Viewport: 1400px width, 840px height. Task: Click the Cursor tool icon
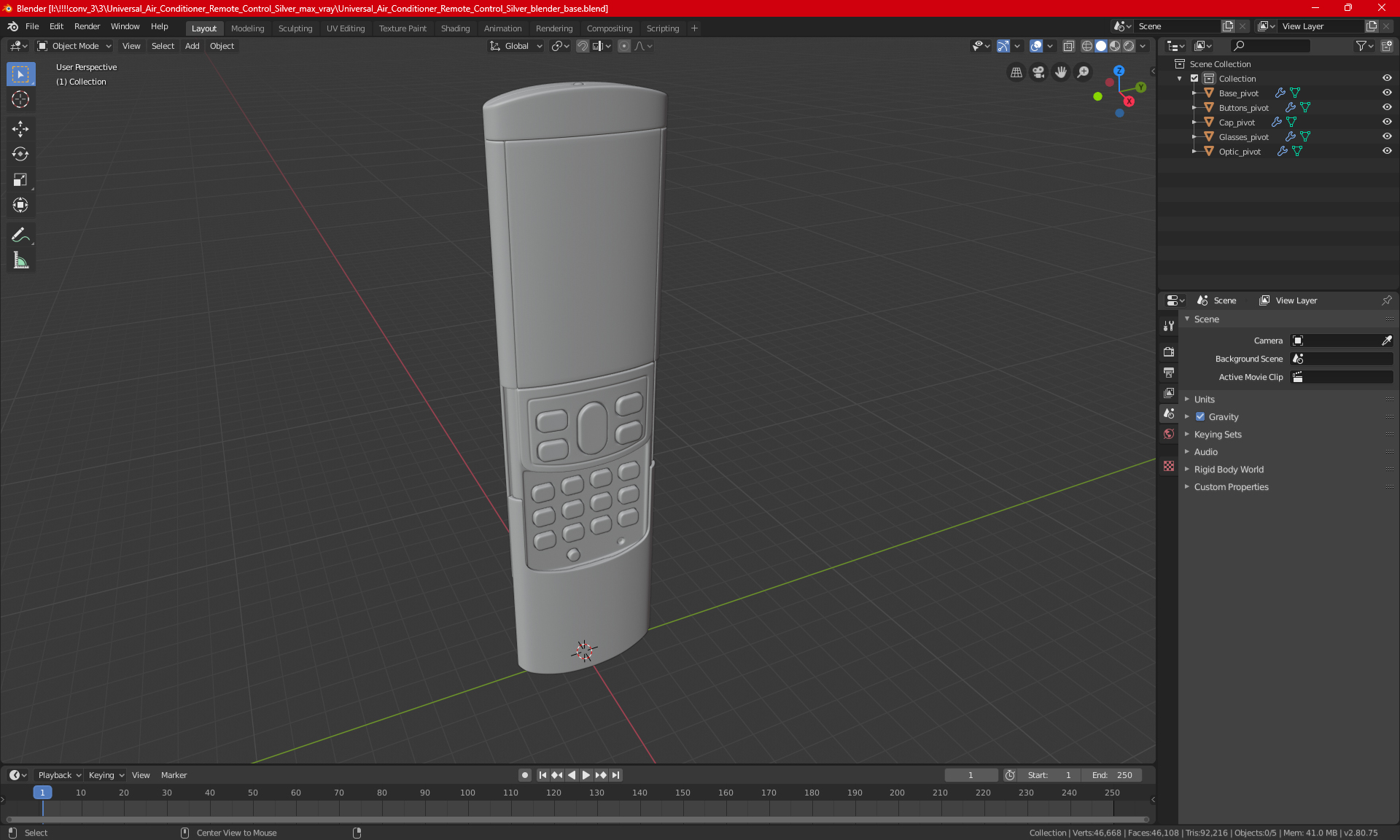coord(20,99)
